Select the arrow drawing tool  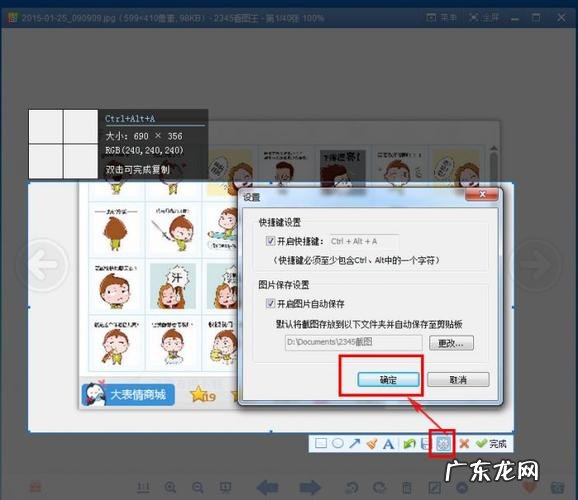point(355,443)
